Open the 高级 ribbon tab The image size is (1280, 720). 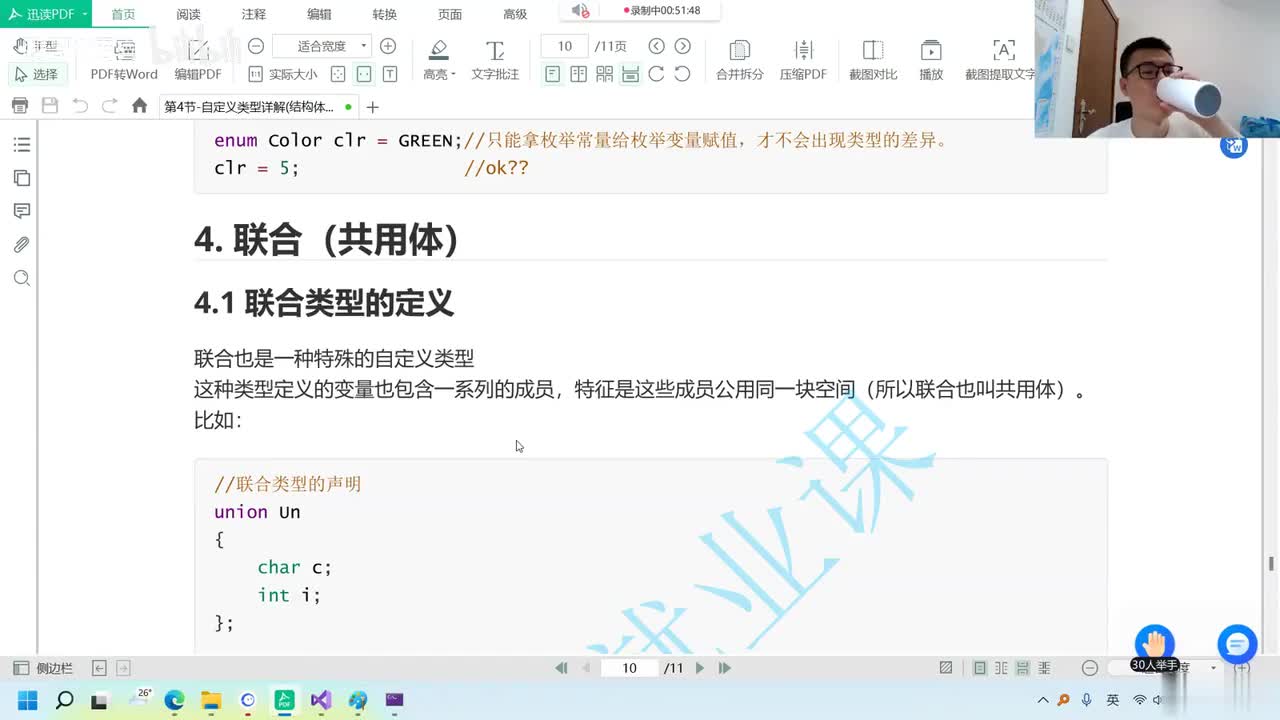pos(515,14)
